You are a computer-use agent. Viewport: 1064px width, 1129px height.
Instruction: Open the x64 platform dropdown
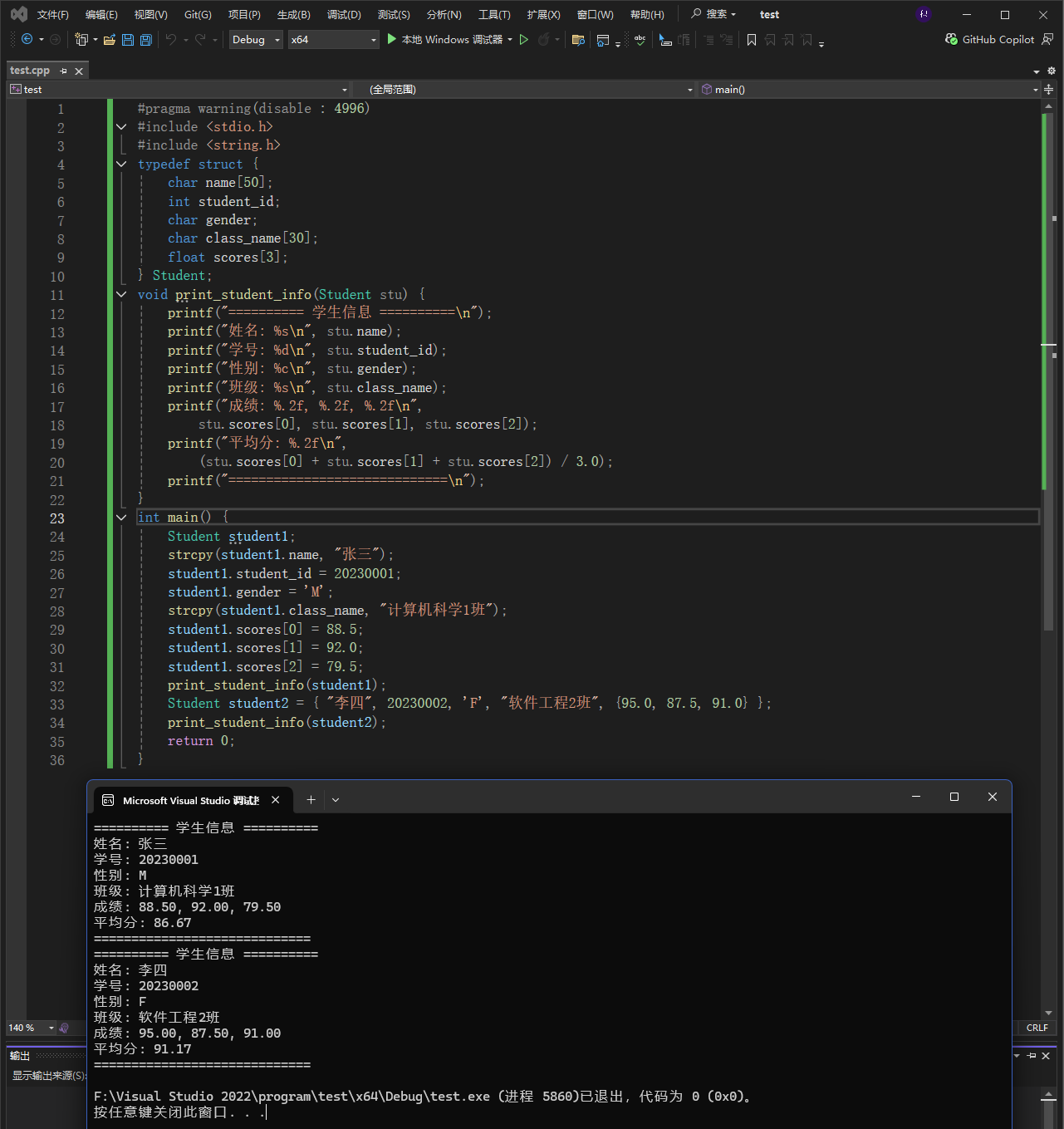coord(333,39)
